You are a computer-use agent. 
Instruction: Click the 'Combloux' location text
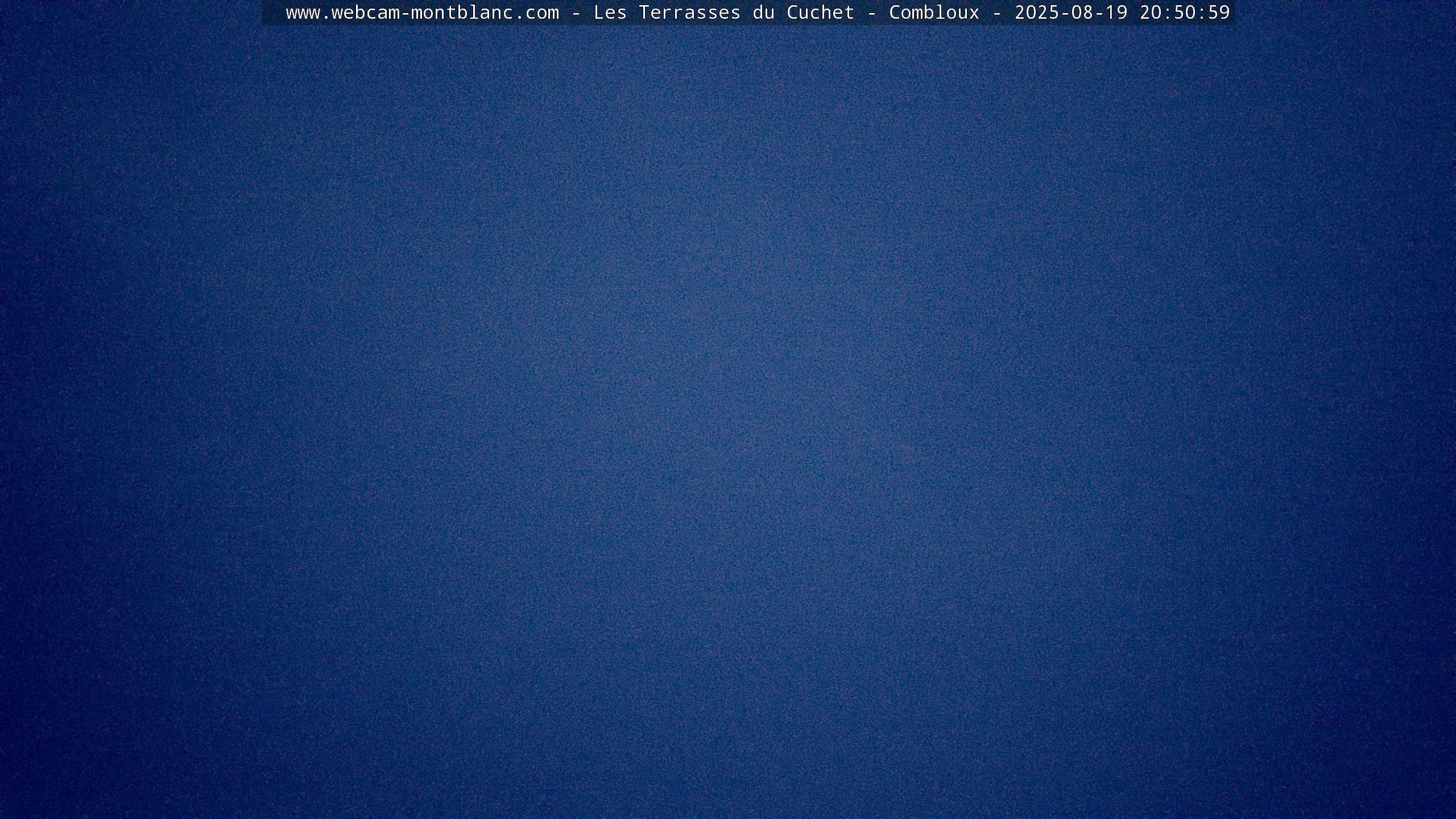934,13
